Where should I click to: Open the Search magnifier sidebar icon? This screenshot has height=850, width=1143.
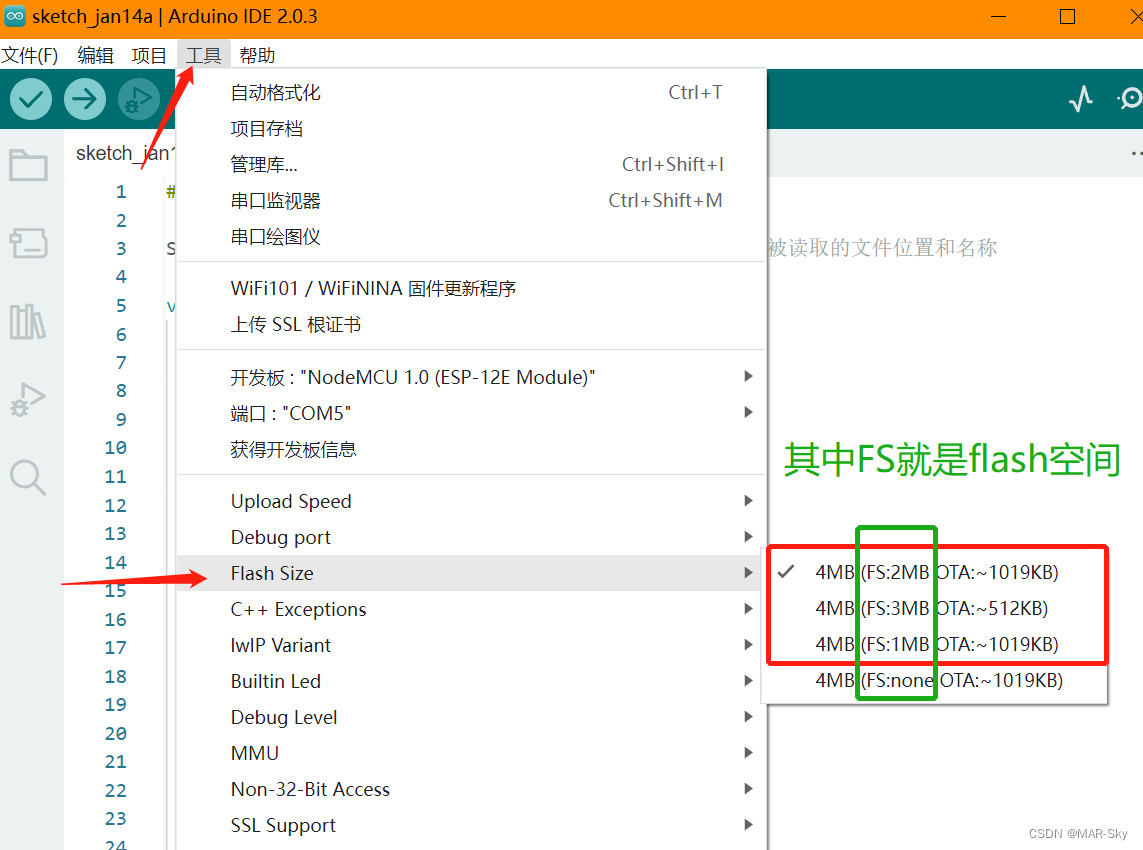tap(28, 477)
